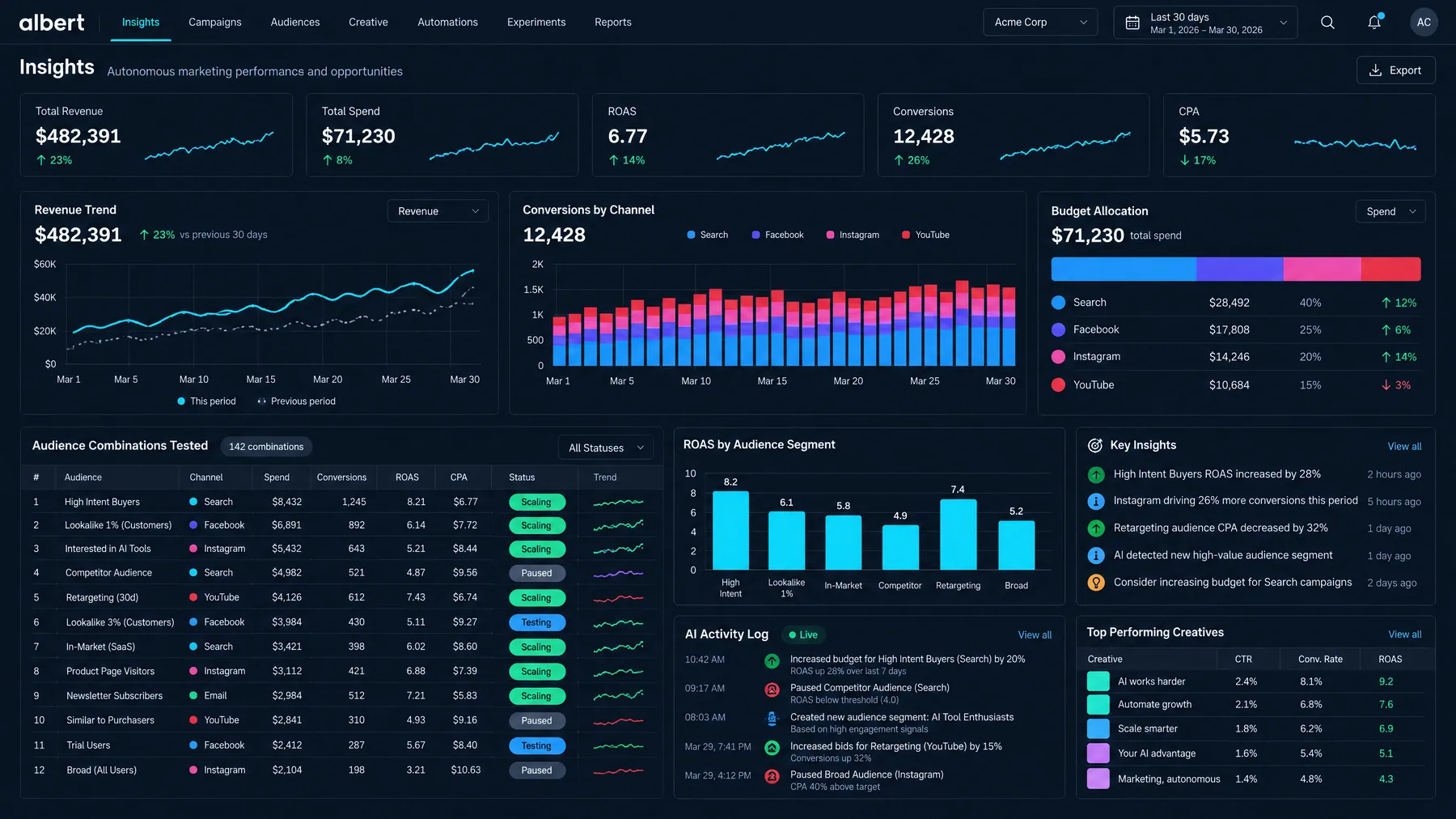1456x819 pixels.
Task: Click View all in Key Insights
Action: [1404, 447]
